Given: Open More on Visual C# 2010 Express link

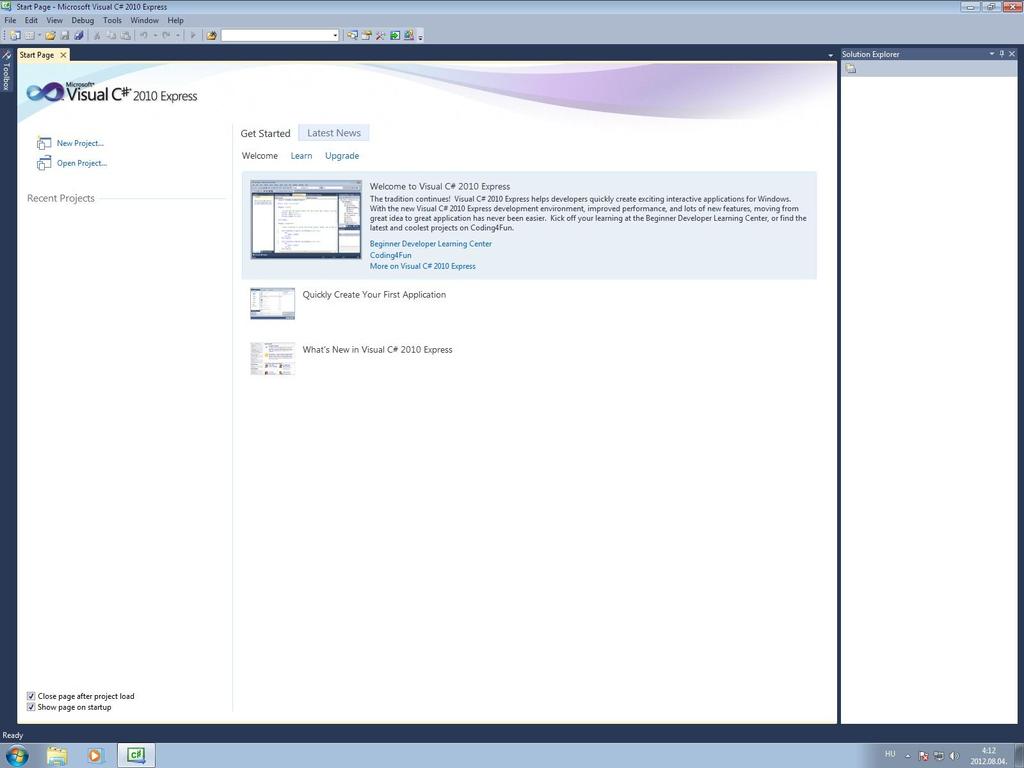Looking at the screenshot, I should pos(423,266).
